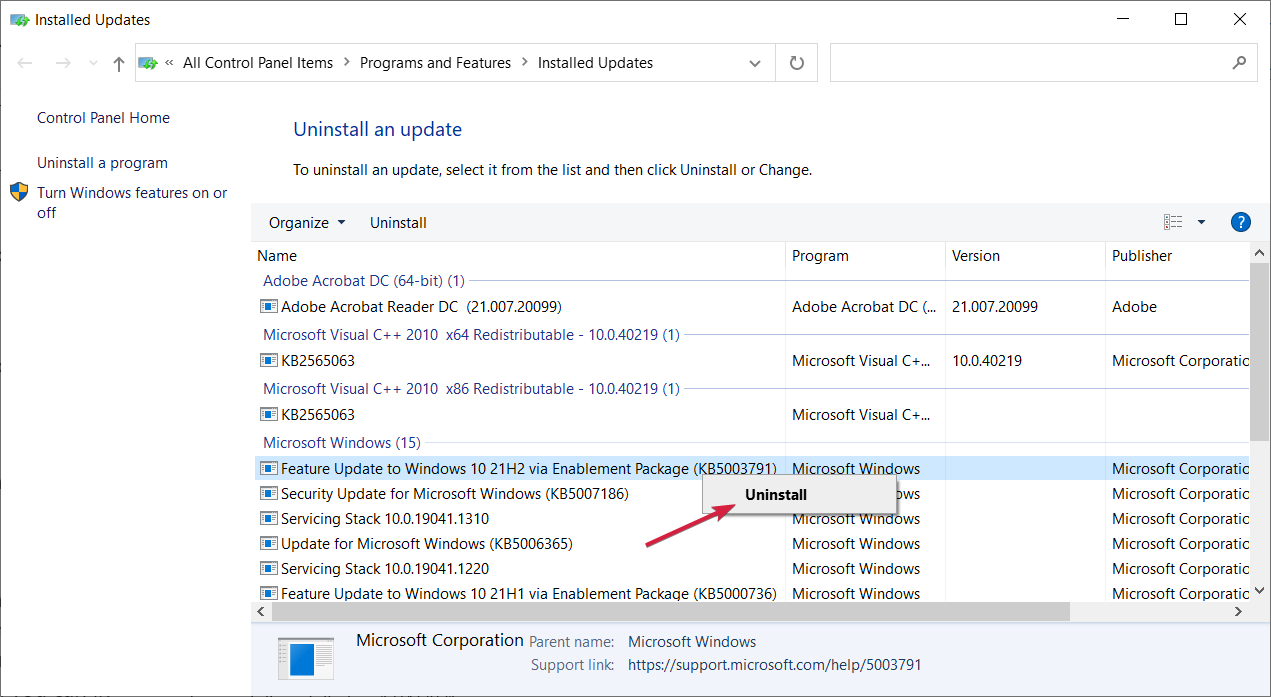The image size is (1271, 697).
Task: Open the Uninstall a program link
Action: (102, 162)
